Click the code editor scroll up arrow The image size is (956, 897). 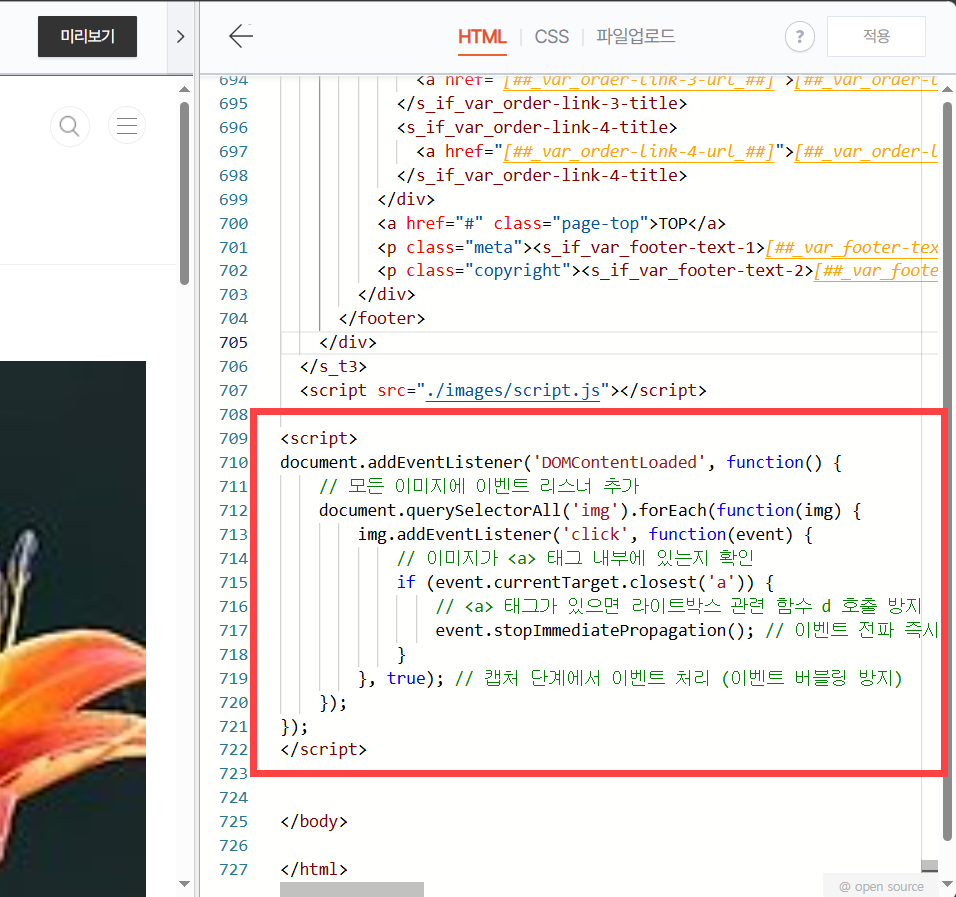[947, 89]
